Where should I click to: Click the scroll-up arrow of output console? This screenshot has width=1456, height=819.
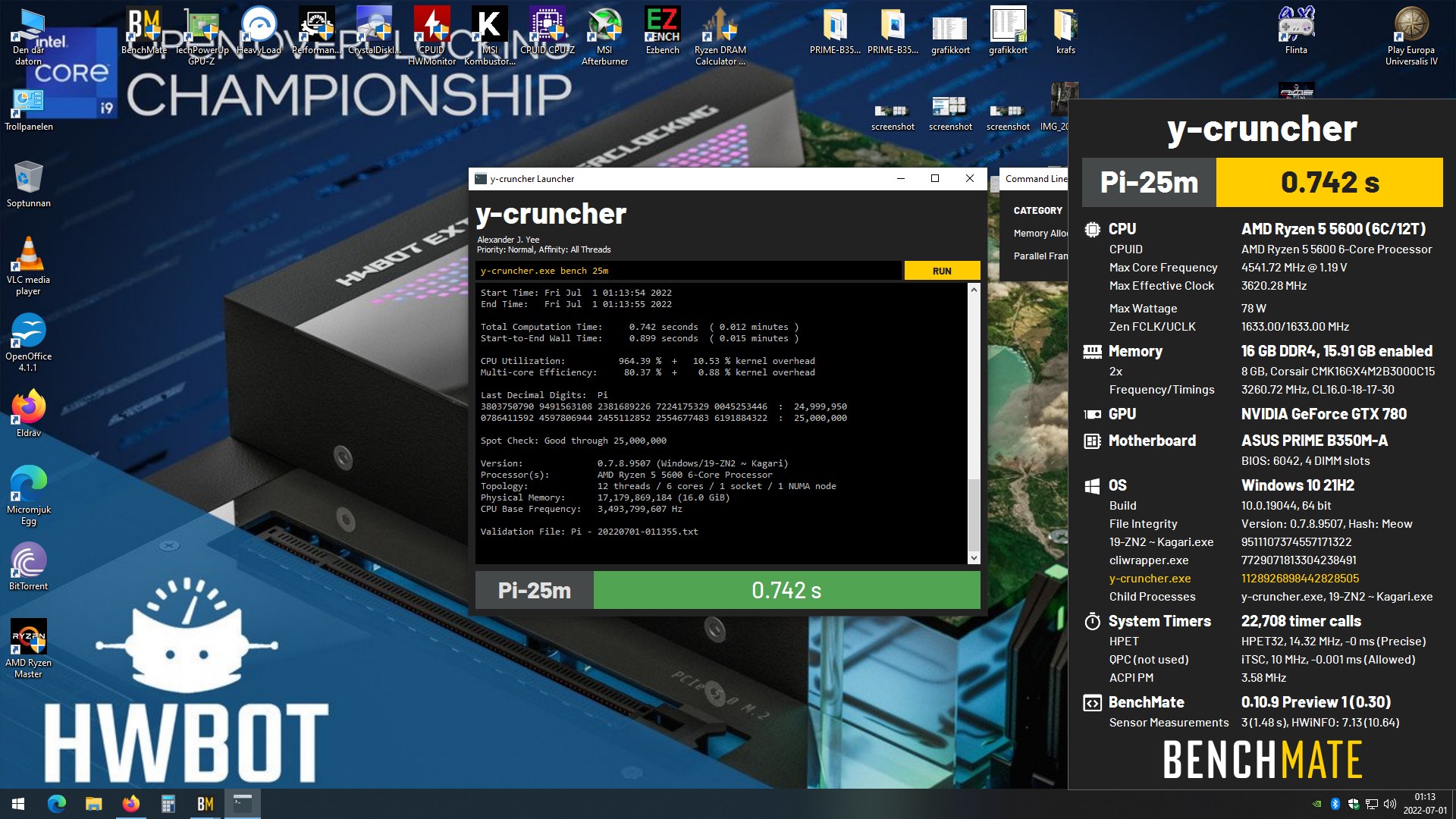pyautogui.click(x=974, y=290)
